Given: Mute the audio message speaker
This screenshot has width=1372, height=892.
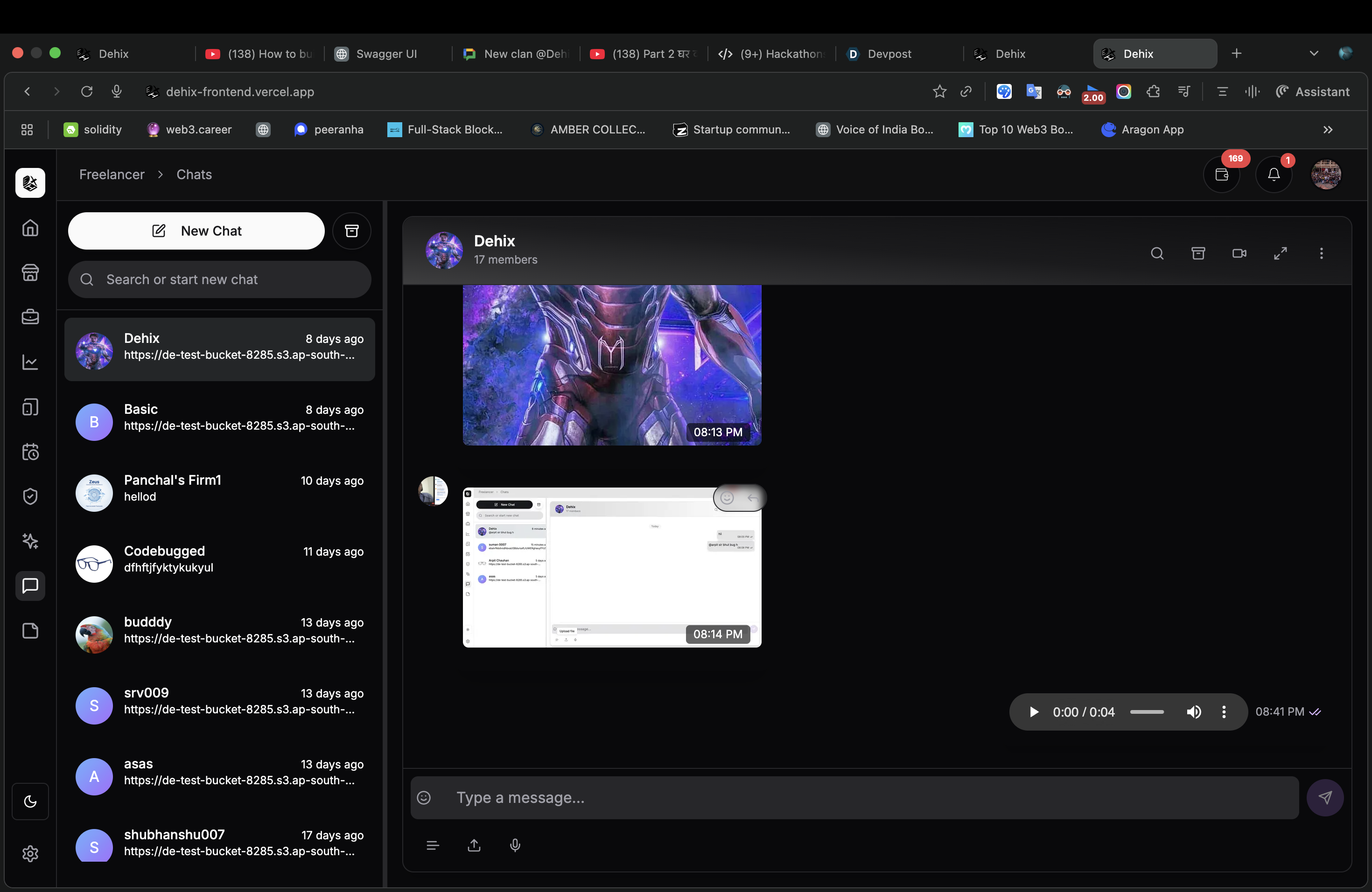Looking at the screenshot, I should (x=1193, y=712).
